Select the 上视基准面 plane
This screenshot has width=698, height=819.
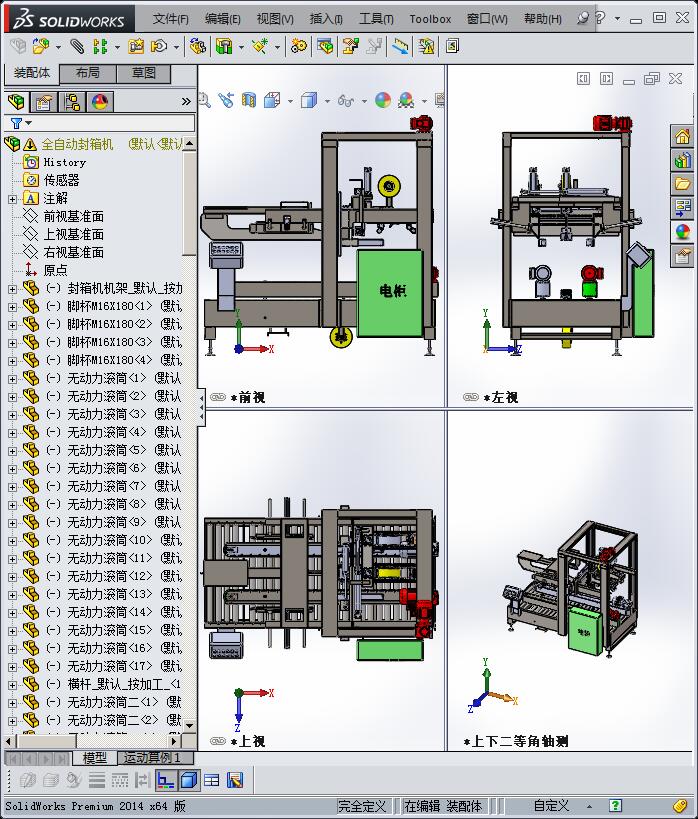[x=73, y=234]
